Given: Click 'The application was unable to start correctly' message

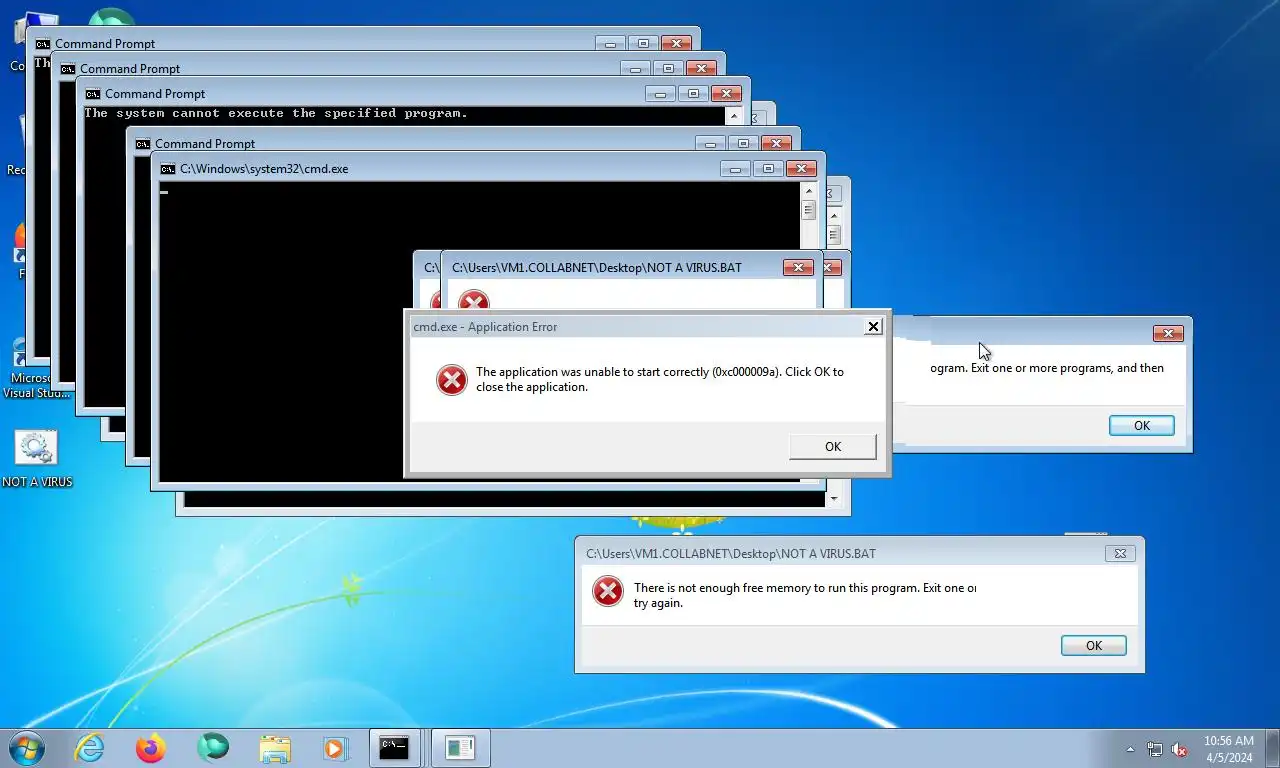Looking at the screenshot, I should click(x=660, y=379).
